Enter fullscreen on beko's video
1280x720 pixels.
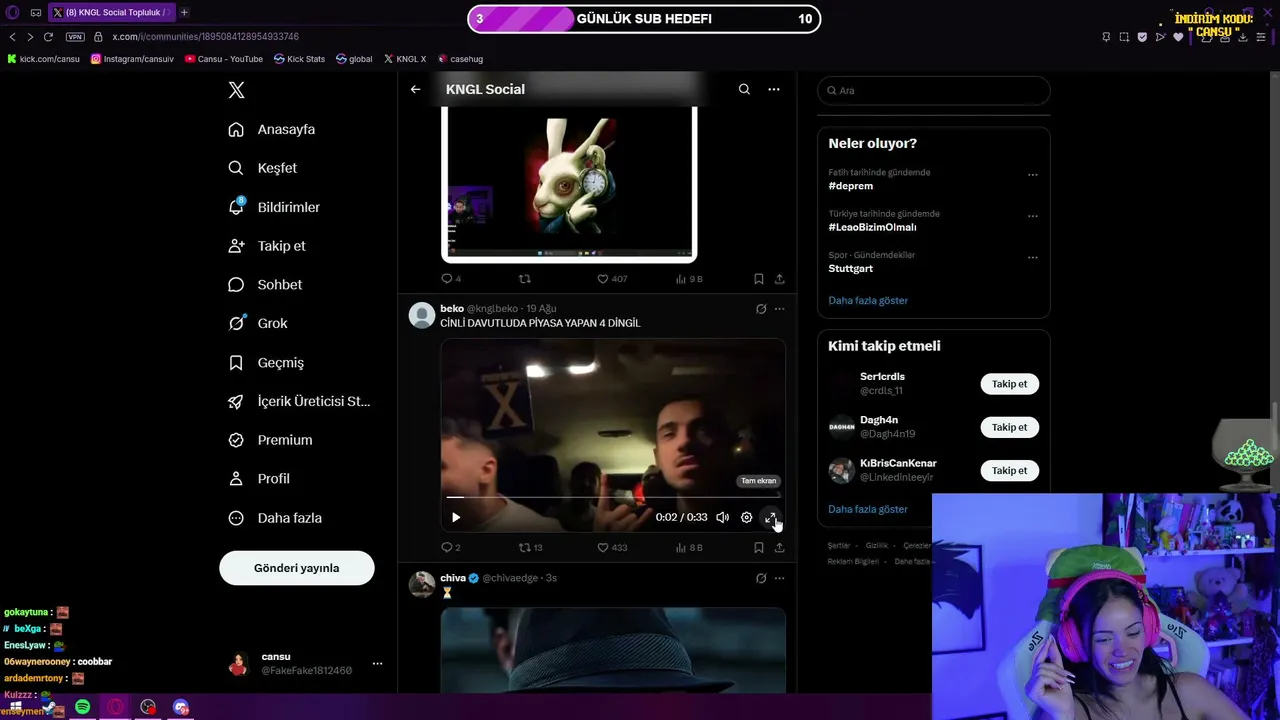[x=770, y=517]
